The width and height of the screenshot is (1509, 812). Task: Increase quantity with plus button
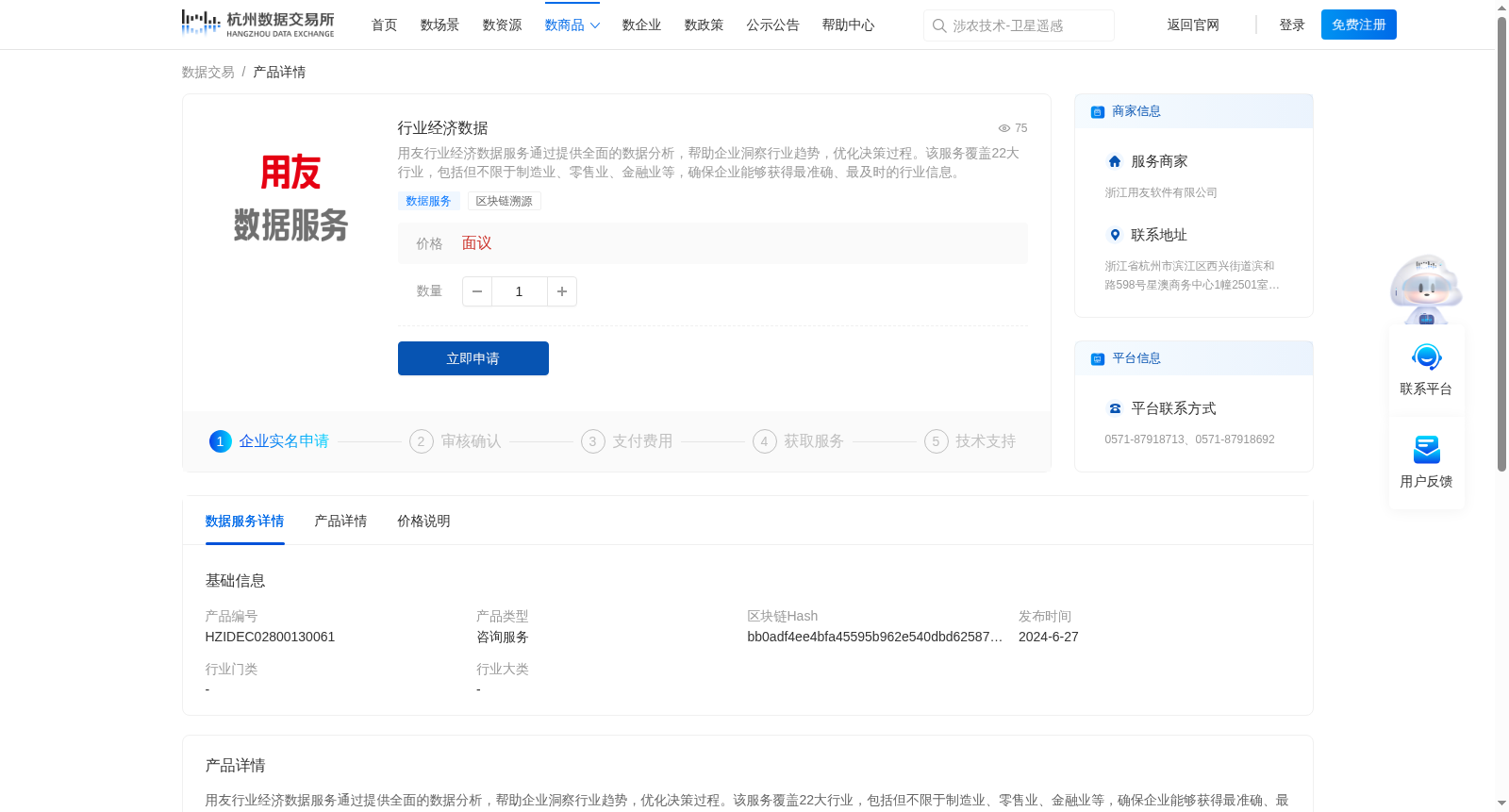pyautogui.click(x=562, y=291)
